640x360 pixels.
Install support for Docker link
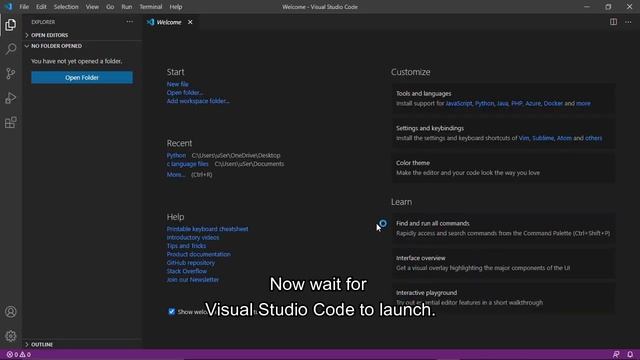(x=553, y=103)
